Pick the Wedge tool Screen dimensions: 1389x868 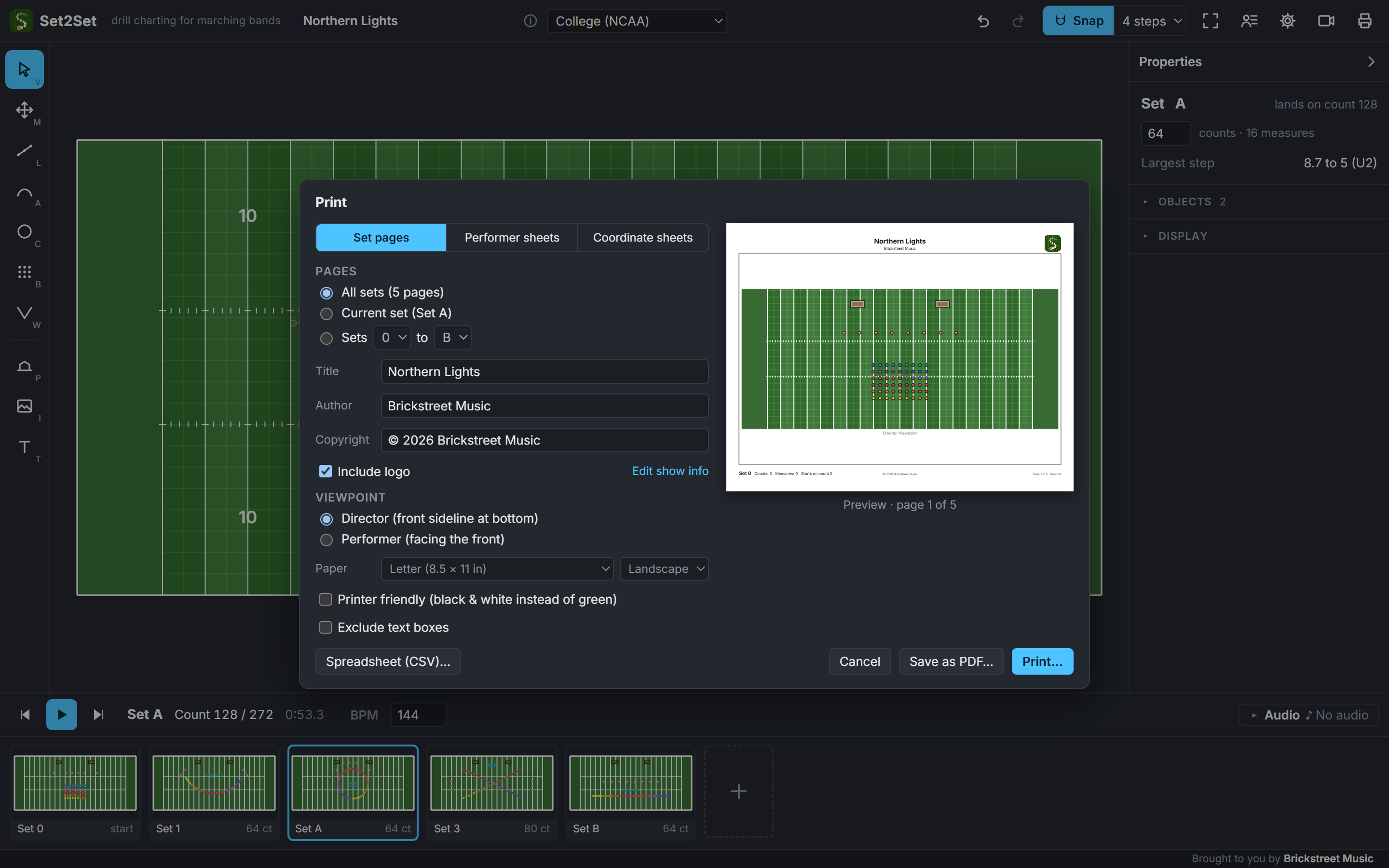[24, 313]
